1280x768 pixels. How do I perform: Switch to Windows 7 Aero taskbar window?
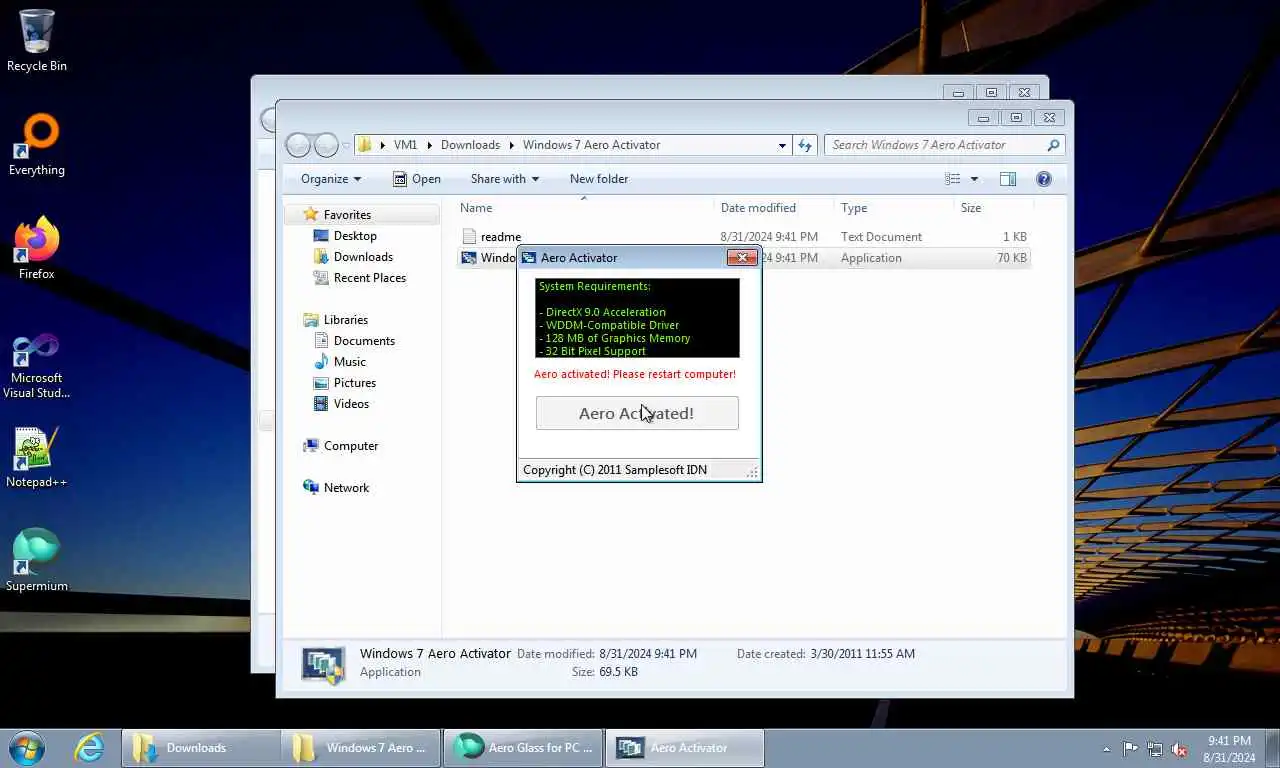361,748
